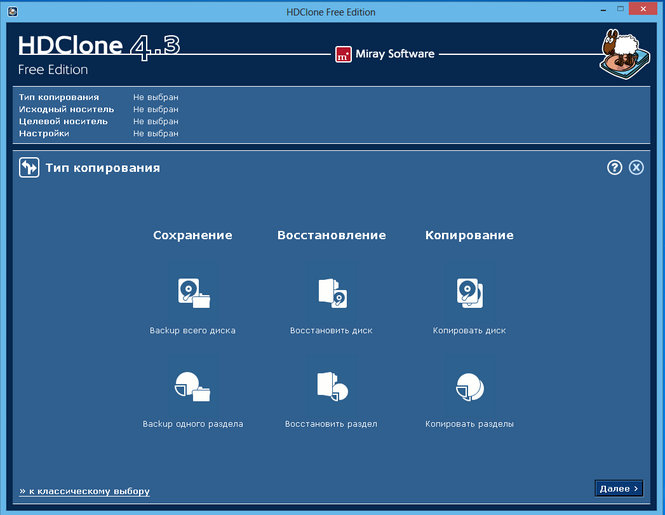The image size is (665, 515).
Task: Choose the Восстановить диск icon
Action: (332, 293)
